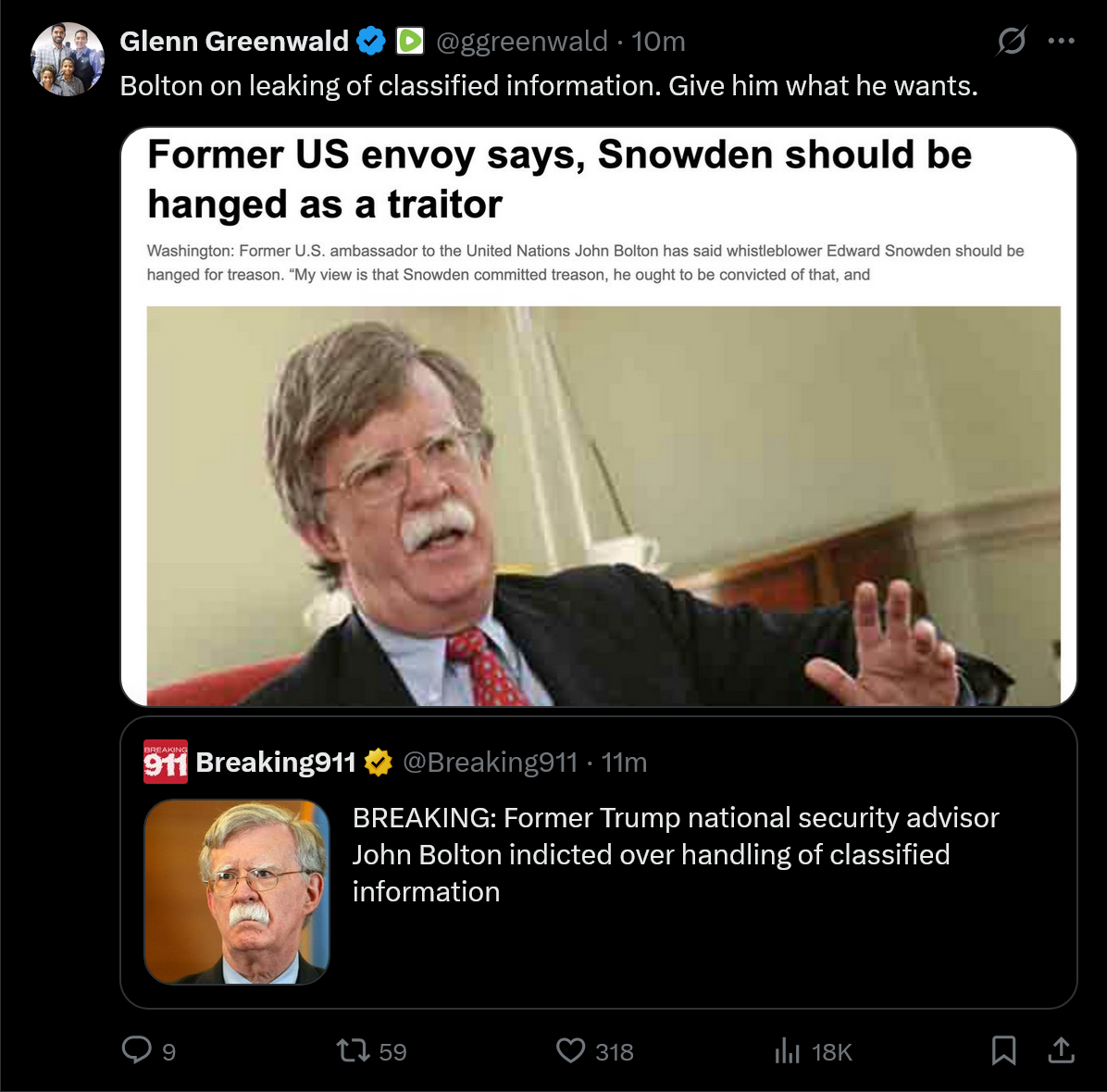Open the three-dot more options menu
This screenshot has height=1092, width=1107.
1061,41
